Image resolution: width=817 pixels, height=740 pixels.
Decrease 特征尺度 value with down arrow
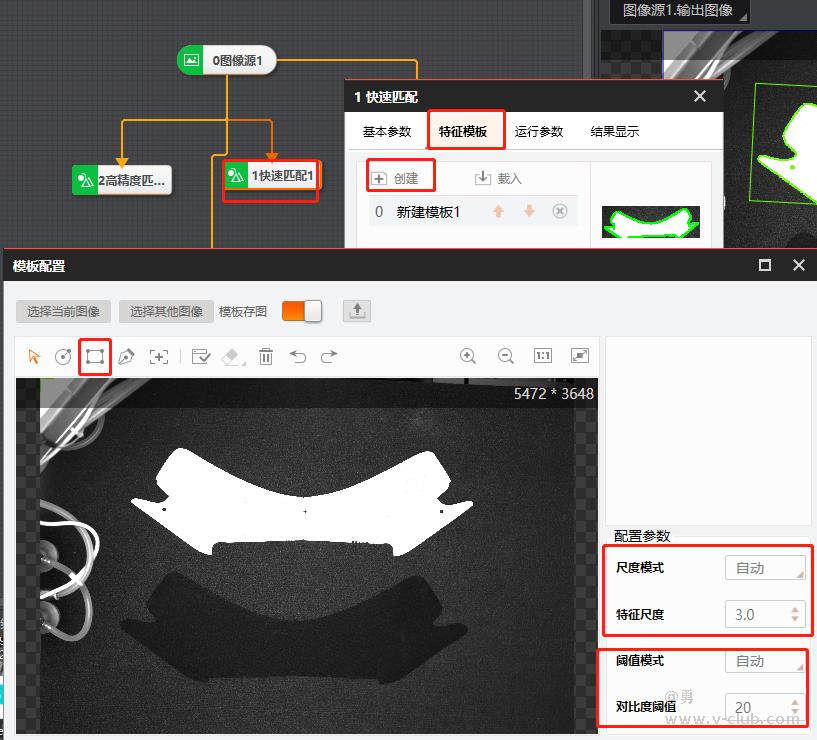tap(795, 619)
